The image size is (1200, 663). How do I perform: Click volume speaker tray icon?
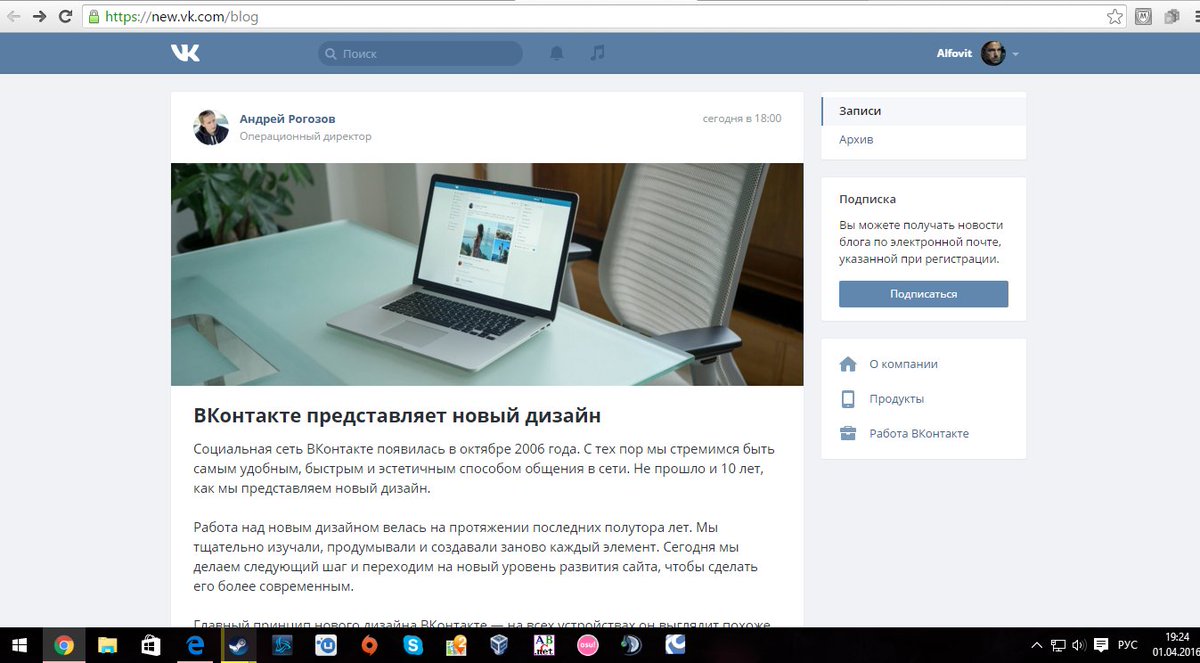1078,645
